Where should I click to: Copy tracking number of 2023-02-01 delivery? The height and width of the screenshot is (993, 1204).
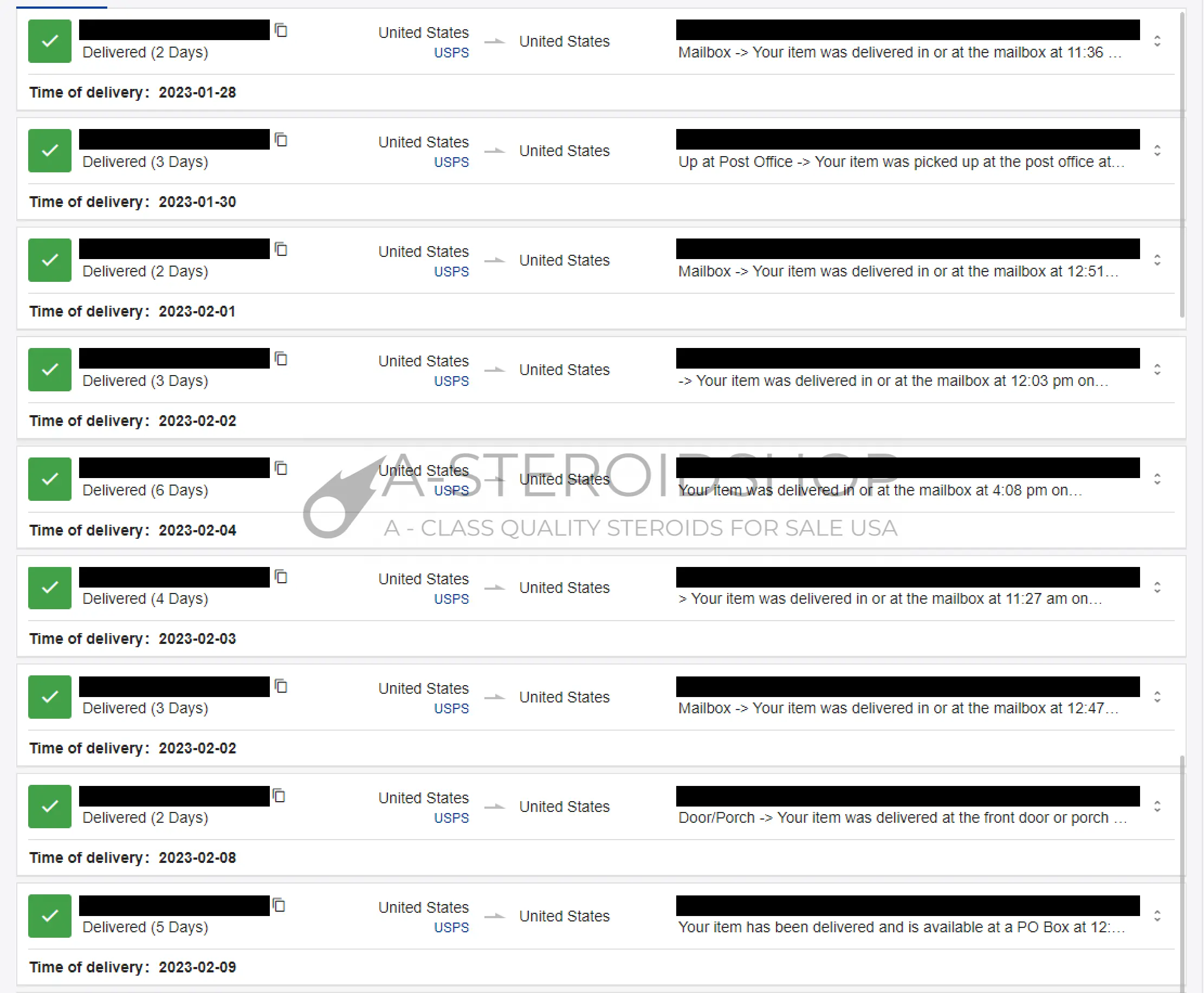pos(281,249)
